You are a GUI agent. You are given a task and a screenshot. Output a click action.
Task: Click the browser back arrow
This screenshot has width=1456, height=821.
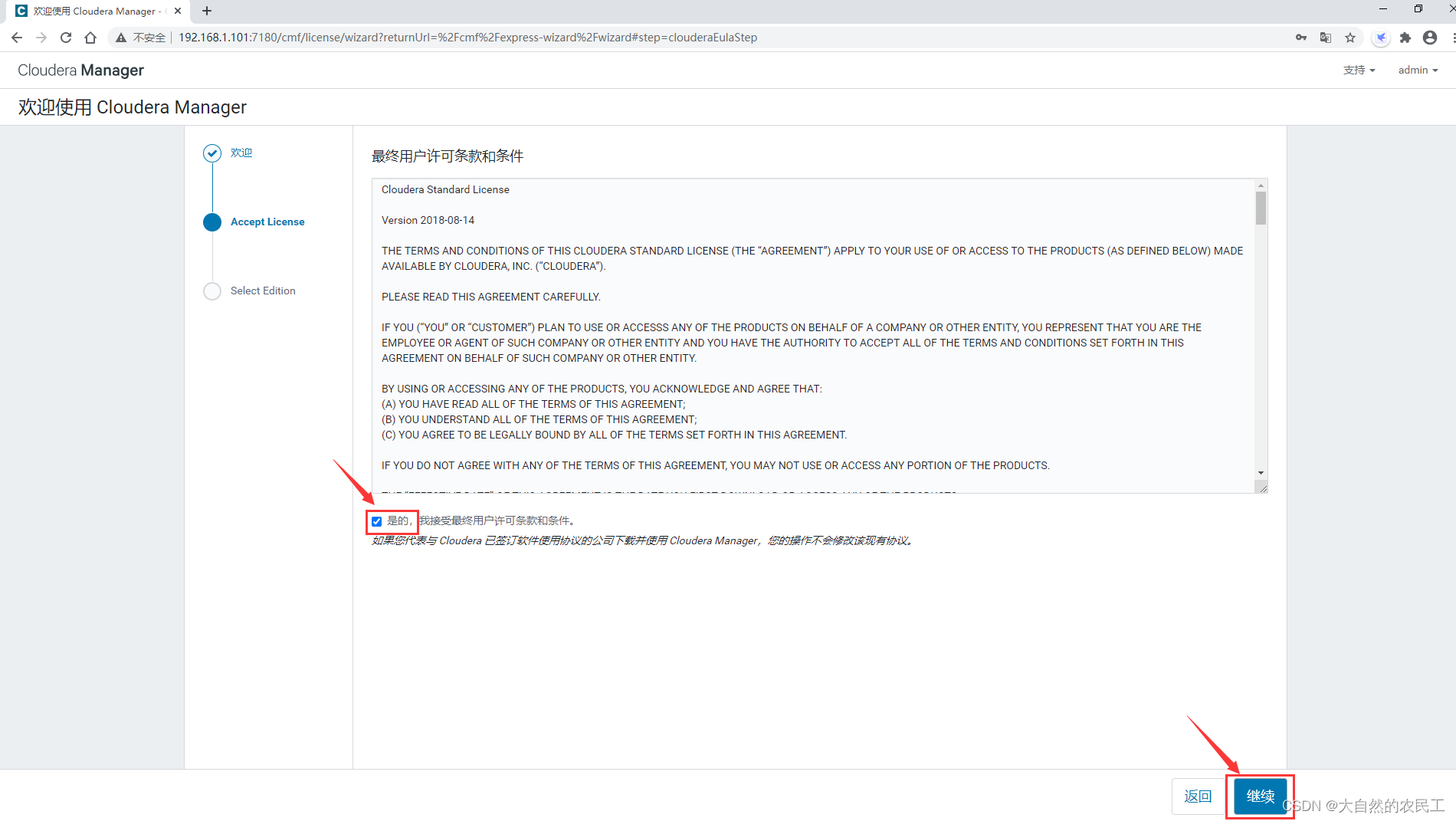(x=17, y=38)
